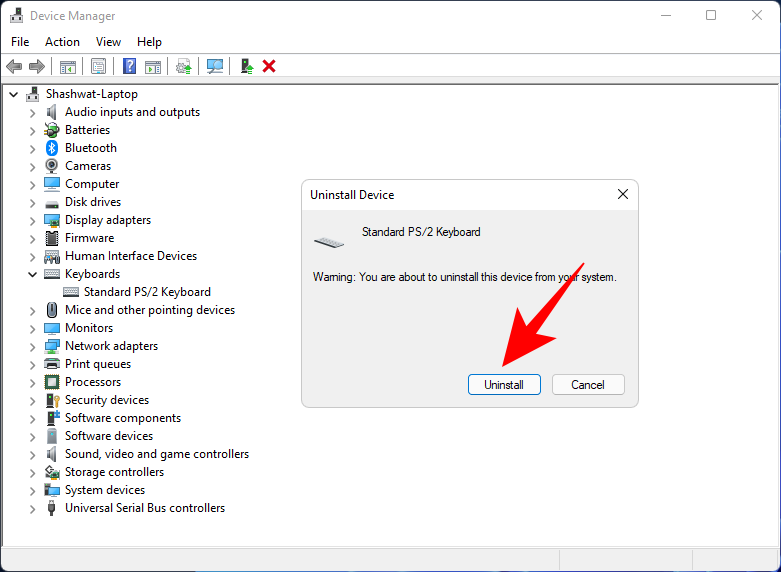Click the Keyboards category icon
Screen dimensions: 781x572
52,274
